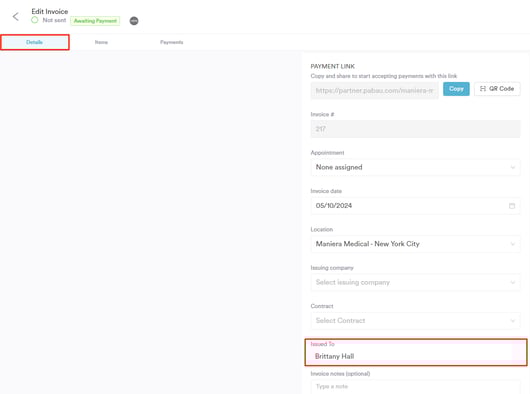Image resolution: width=530 pixels, height=394 pixels.
Task: Expand the Select issuing company dropdown
Action: pos(415,282)
